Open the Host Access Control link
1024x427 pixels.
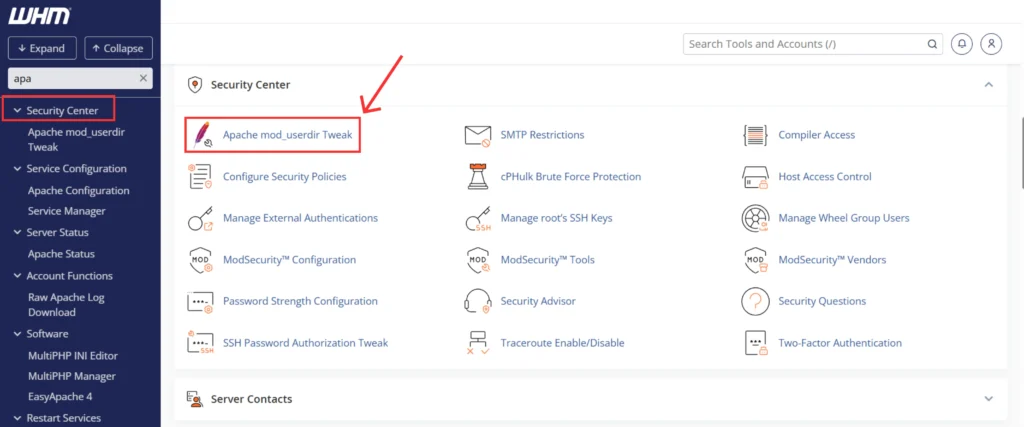point(825,177)
